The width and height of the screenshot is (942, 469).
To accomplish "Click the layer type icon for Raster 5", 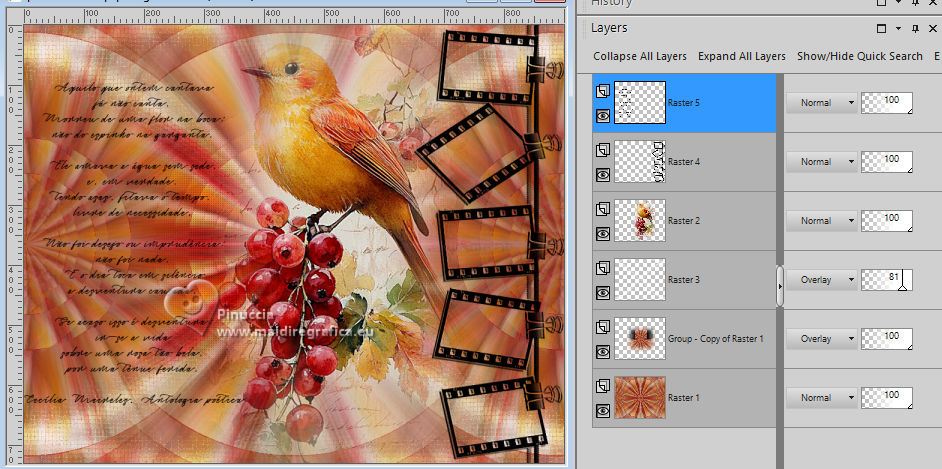I will [601, 91].
